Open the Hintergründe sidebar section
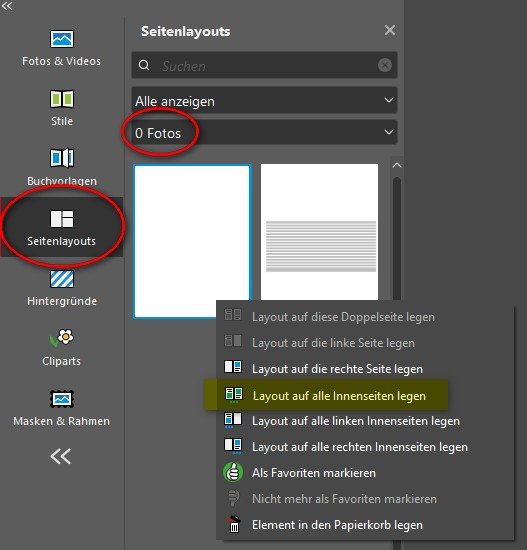 pyautogui.click(x=62, y=288)
